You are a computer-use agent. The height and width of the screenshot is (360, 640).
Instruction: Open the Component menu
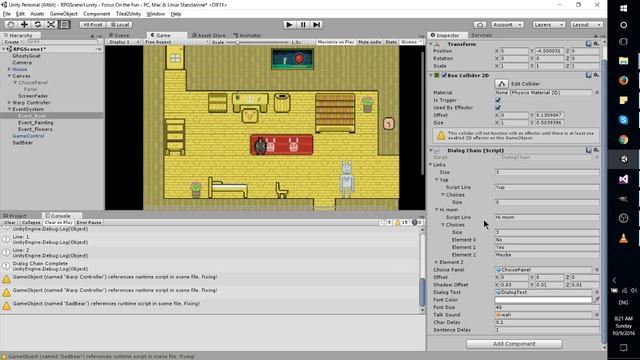(x=96, y=14)
